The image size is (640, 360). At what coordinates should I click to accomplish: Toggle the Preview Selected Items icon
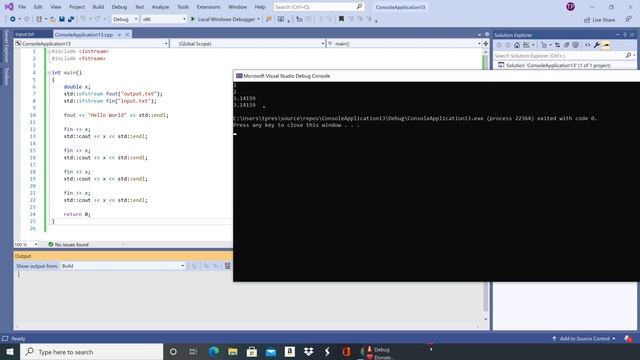click(606, 45)
